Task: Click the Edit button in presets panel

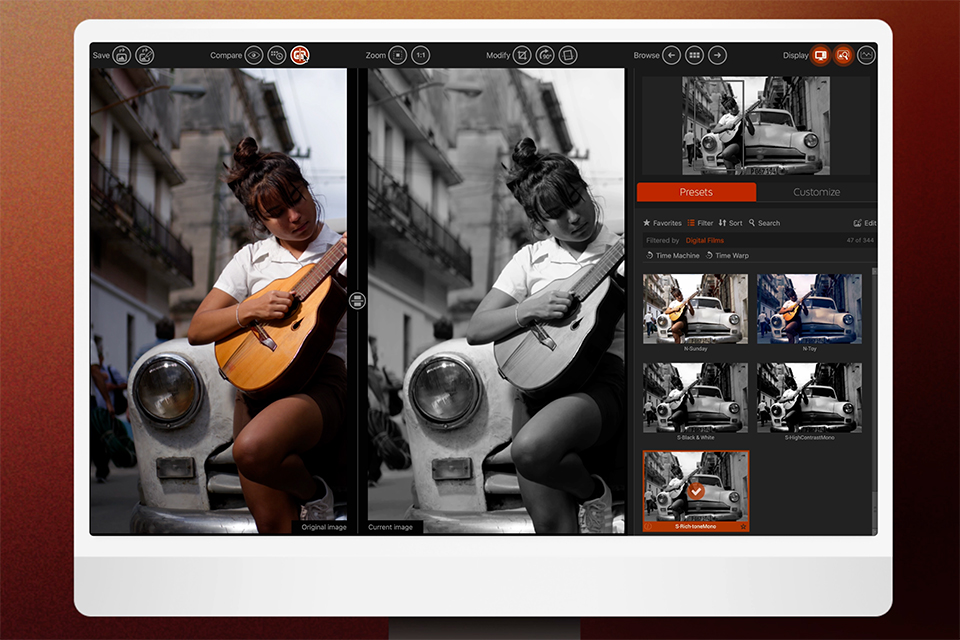Action: click(865, 223)
